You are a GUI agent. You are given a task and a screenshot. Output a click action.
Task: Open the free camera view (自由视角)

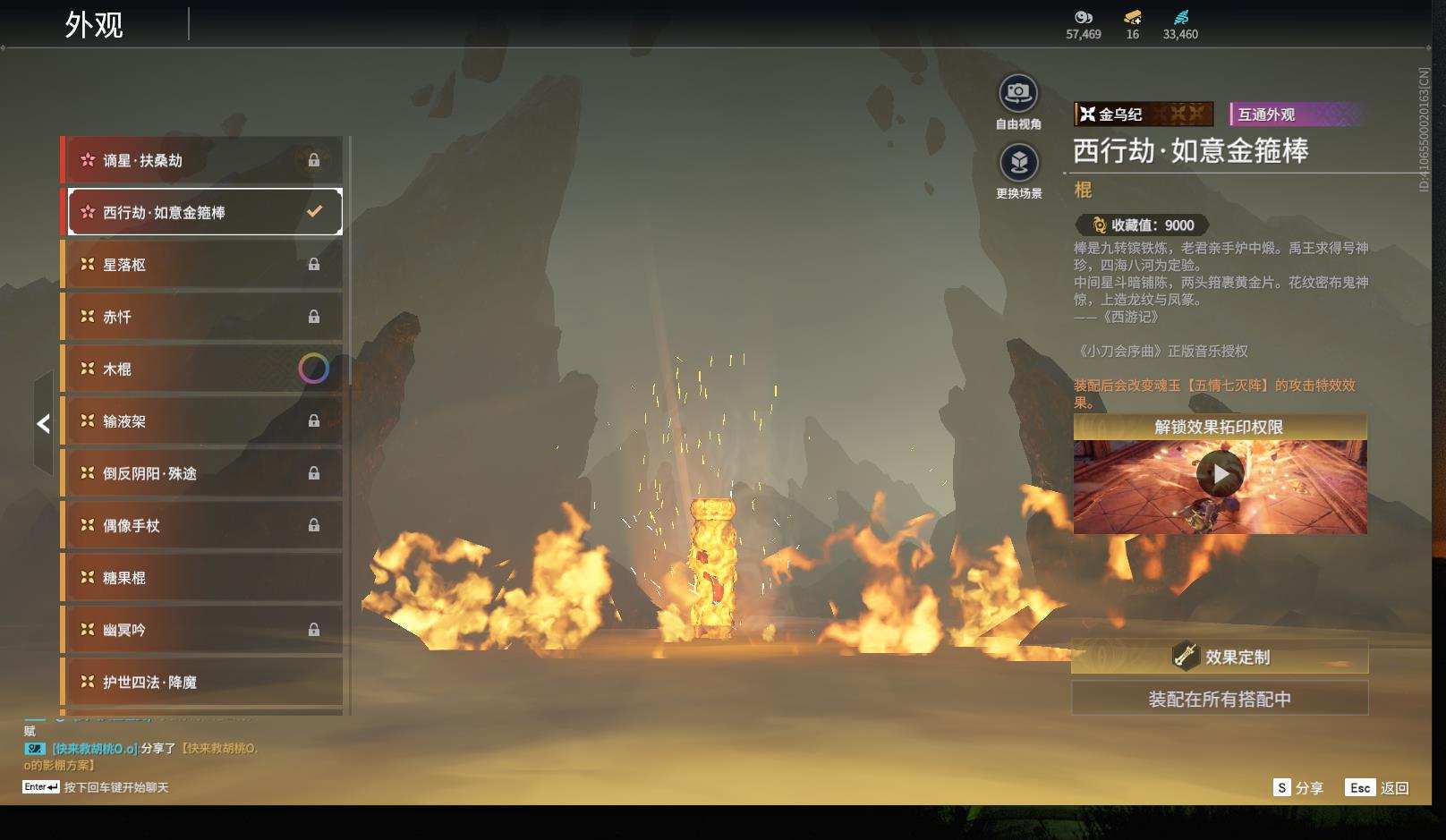pos(1018,93)
